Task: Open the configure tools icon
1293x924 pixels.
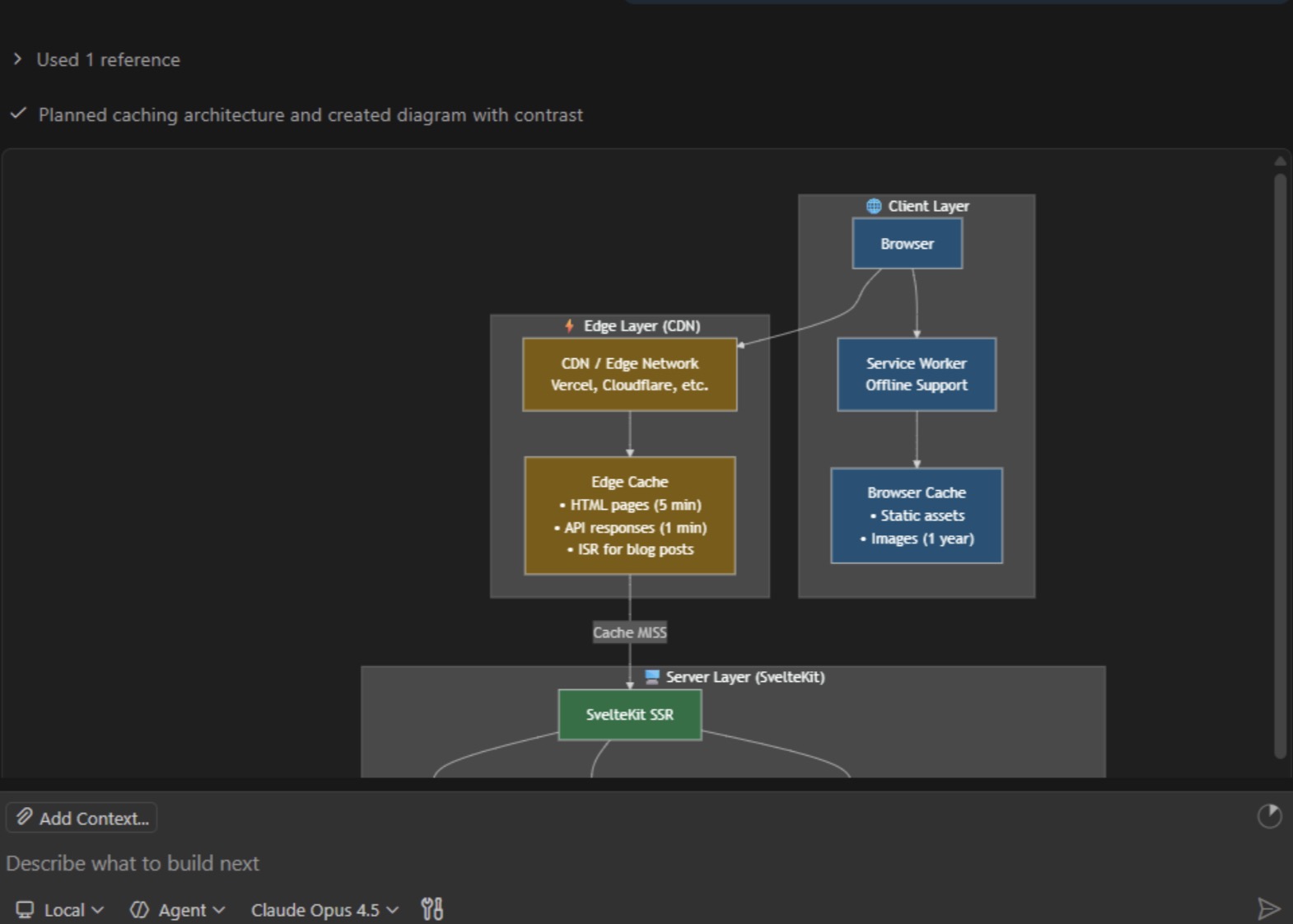Action: [432, 909]
